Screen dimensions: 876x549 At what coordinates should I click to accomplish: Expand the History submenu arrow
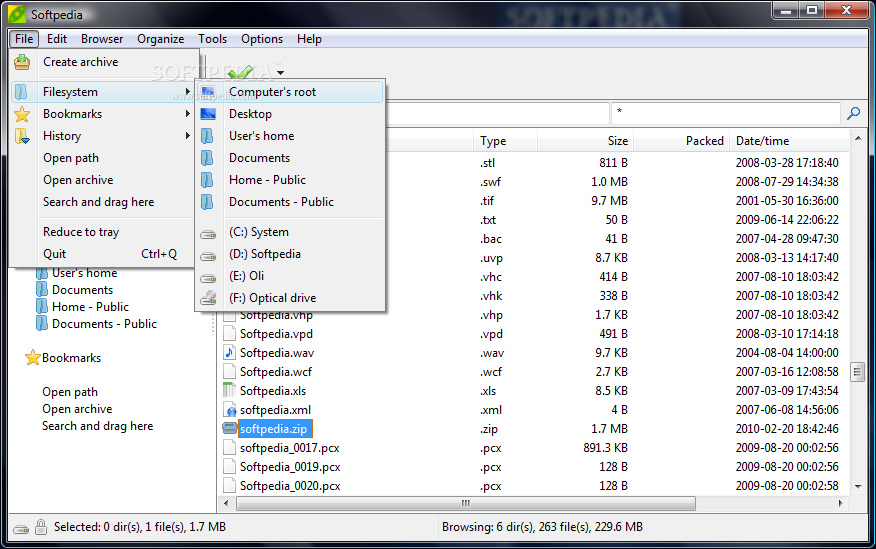click(x=188, y=136)
